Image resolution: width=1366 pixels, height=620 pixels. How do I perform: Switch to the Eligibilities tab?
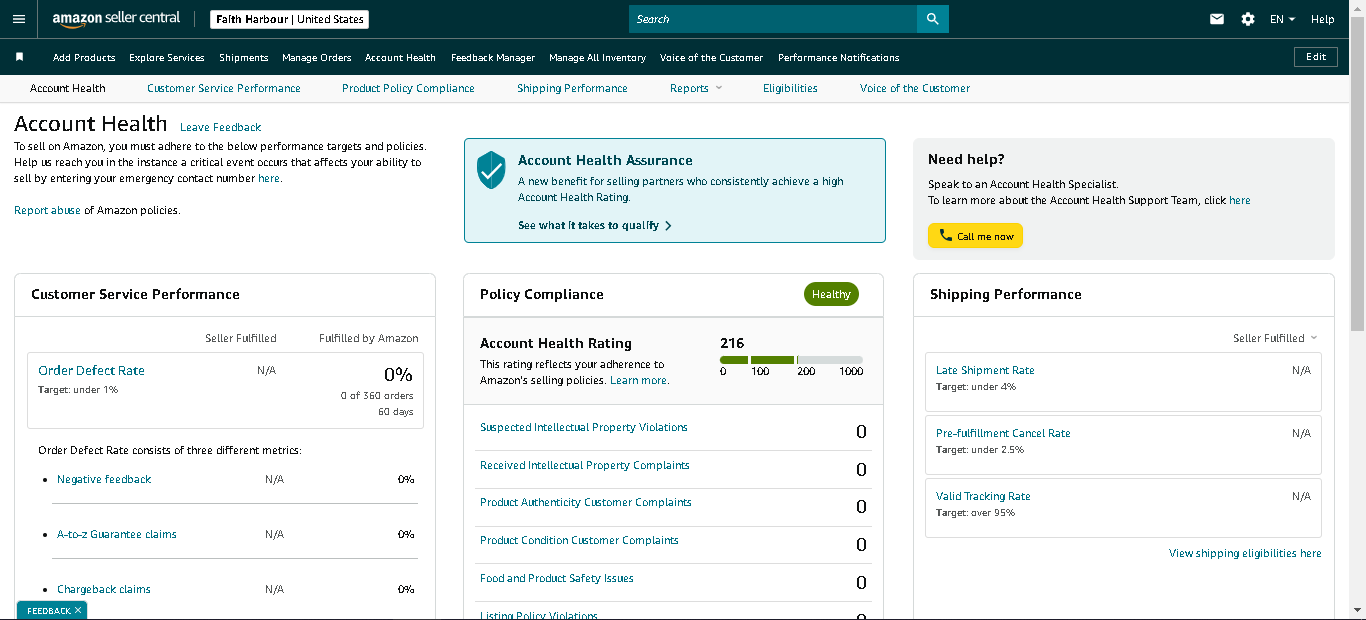(x=790, y=88)
